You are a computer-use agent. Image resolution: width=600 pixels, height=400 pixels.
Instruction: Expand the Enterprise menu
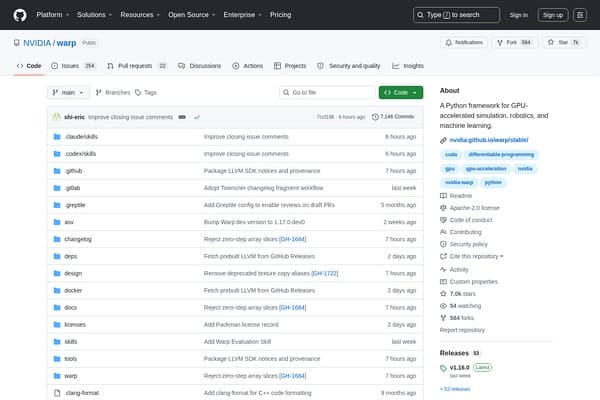click(242, 15)
